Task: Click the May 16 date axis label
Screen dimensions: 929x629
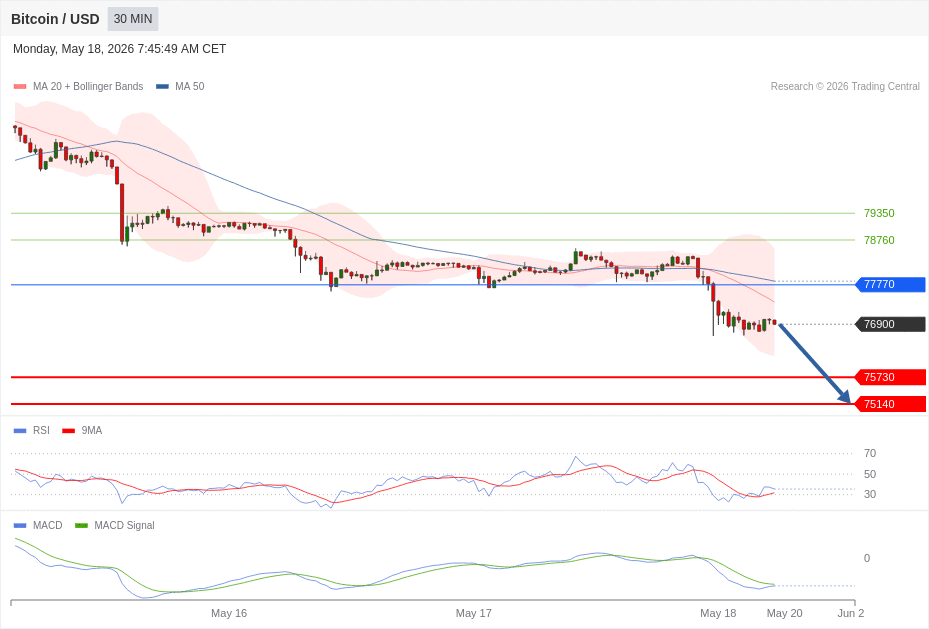Action: point(229,613)
